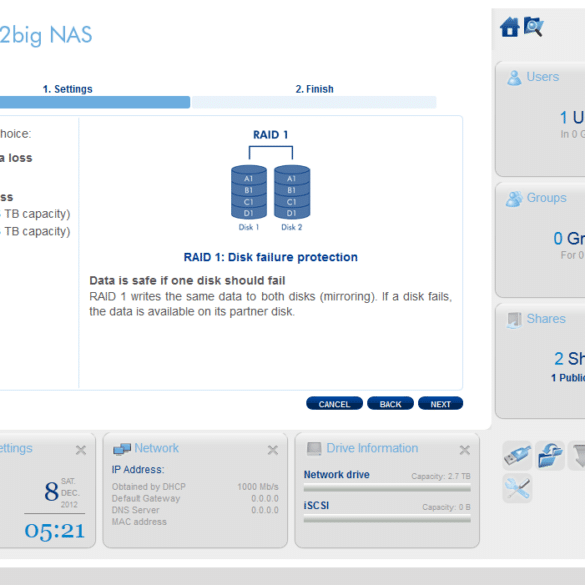Click 'RAID 1: Disk failure protection' heading
Image resolution: width=585 pixels, height=585 pixels.
pos(270,257)
